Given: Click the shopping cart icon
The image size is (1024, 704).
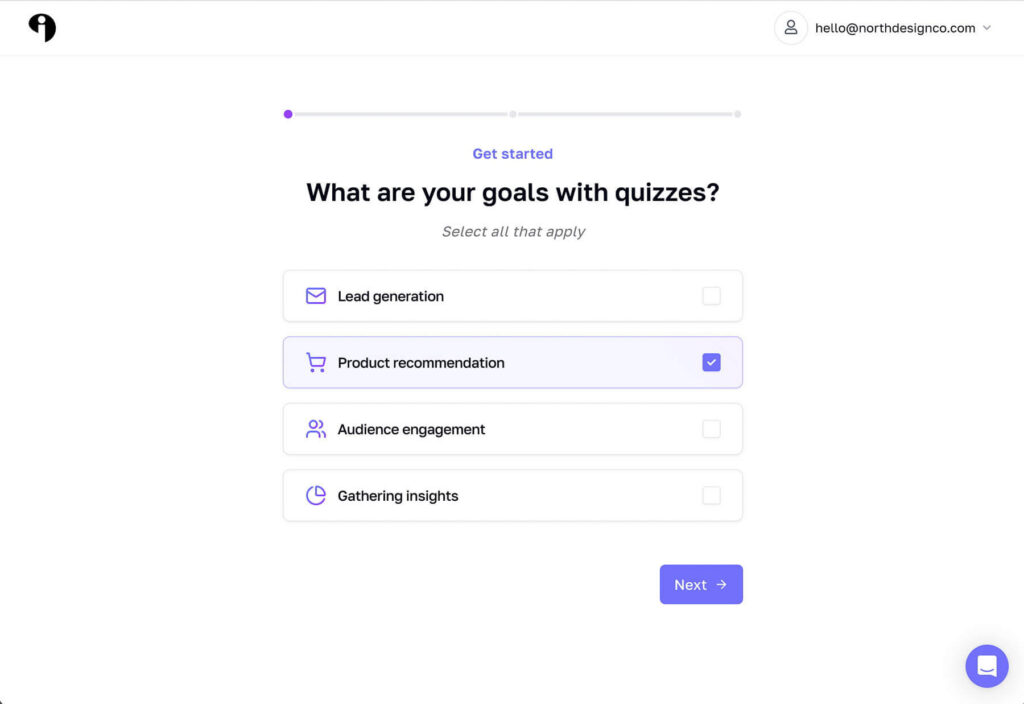Looking at the screenshot, I should [316, 363].
